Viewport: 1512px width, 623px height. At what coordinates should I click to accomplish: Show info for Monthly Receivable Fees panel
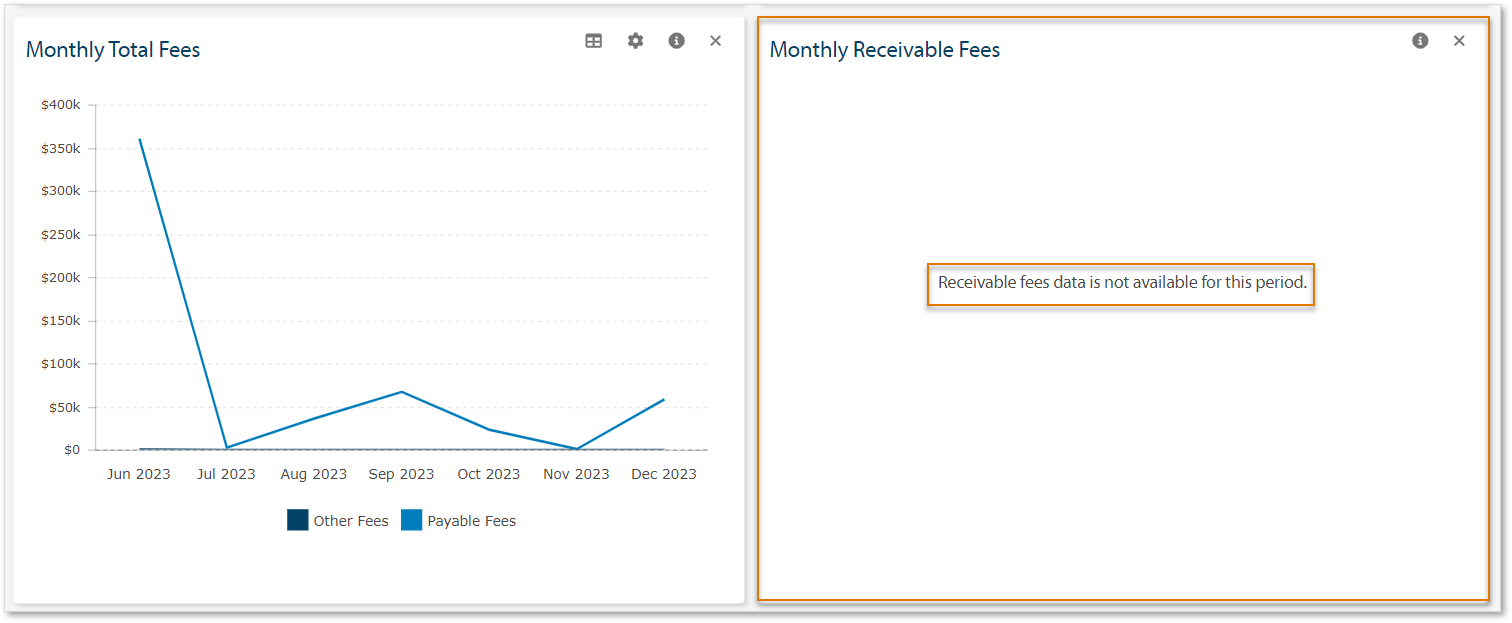[x=1420, y=41]
